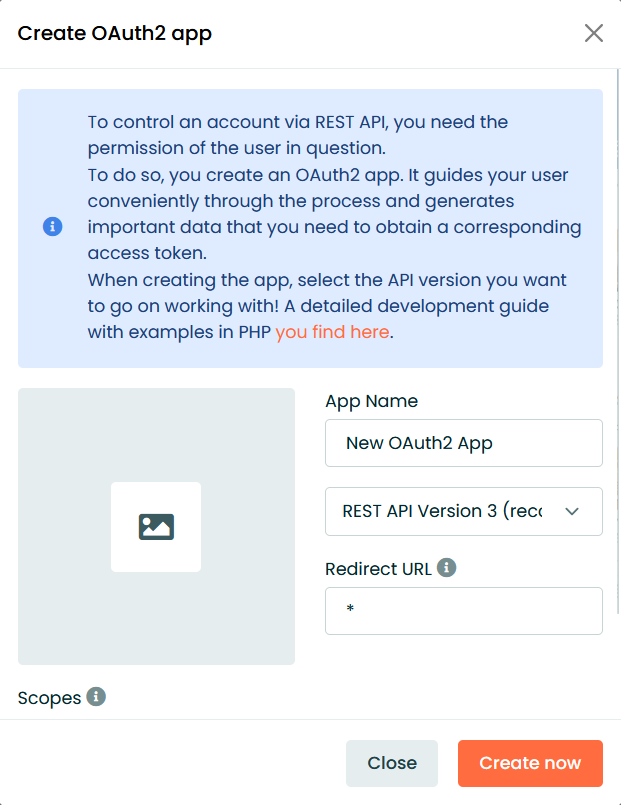
Task: Click the dialog's vertical scrollbar
Action: [x=618, y=341]
